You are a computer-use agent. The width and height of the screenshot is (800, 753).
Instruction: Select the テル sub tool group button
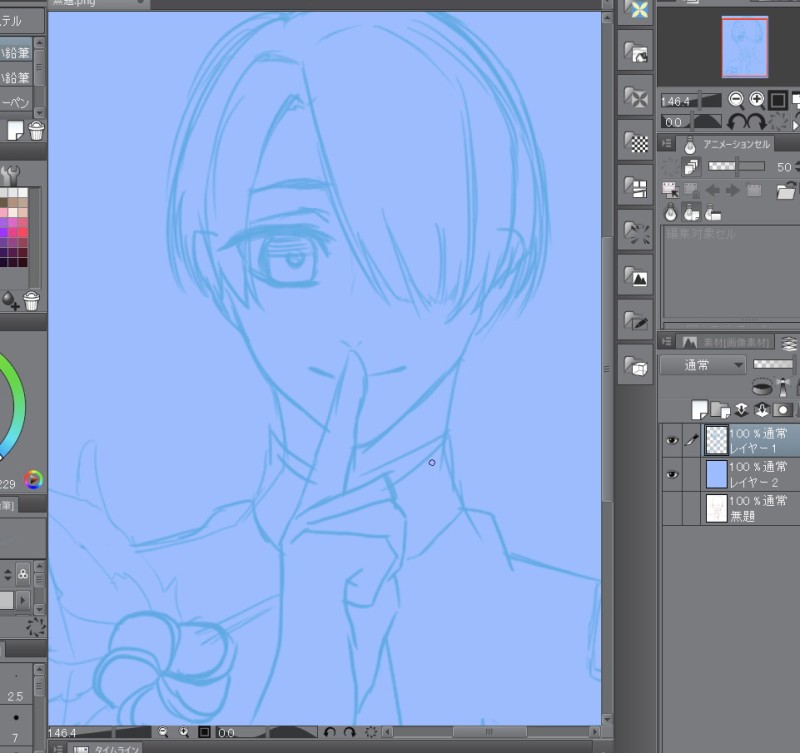click(x=21, y=21)
